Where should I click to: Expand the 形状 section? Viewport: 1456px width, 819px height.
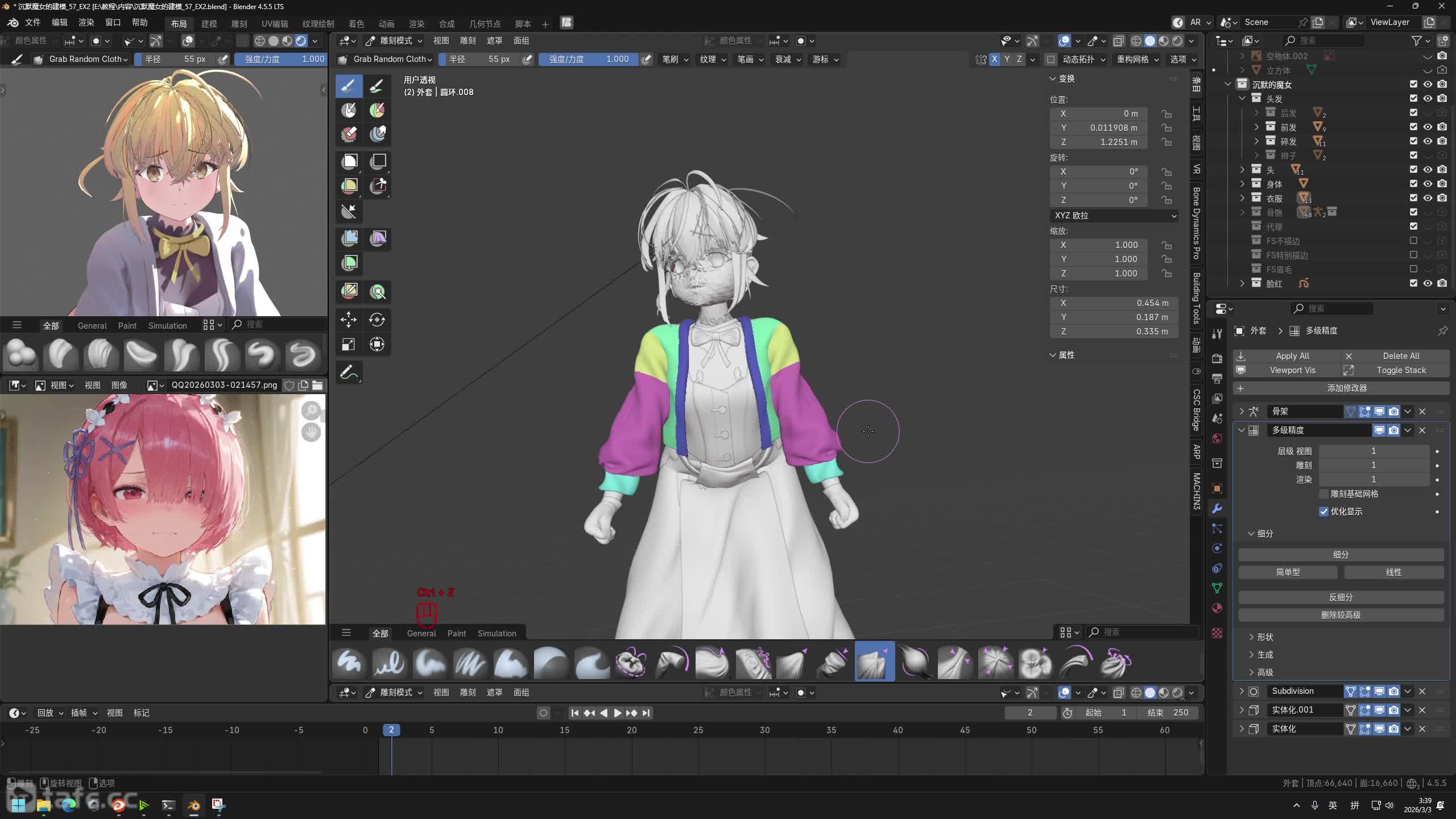pyautogui.click(x=1264, y=637)
